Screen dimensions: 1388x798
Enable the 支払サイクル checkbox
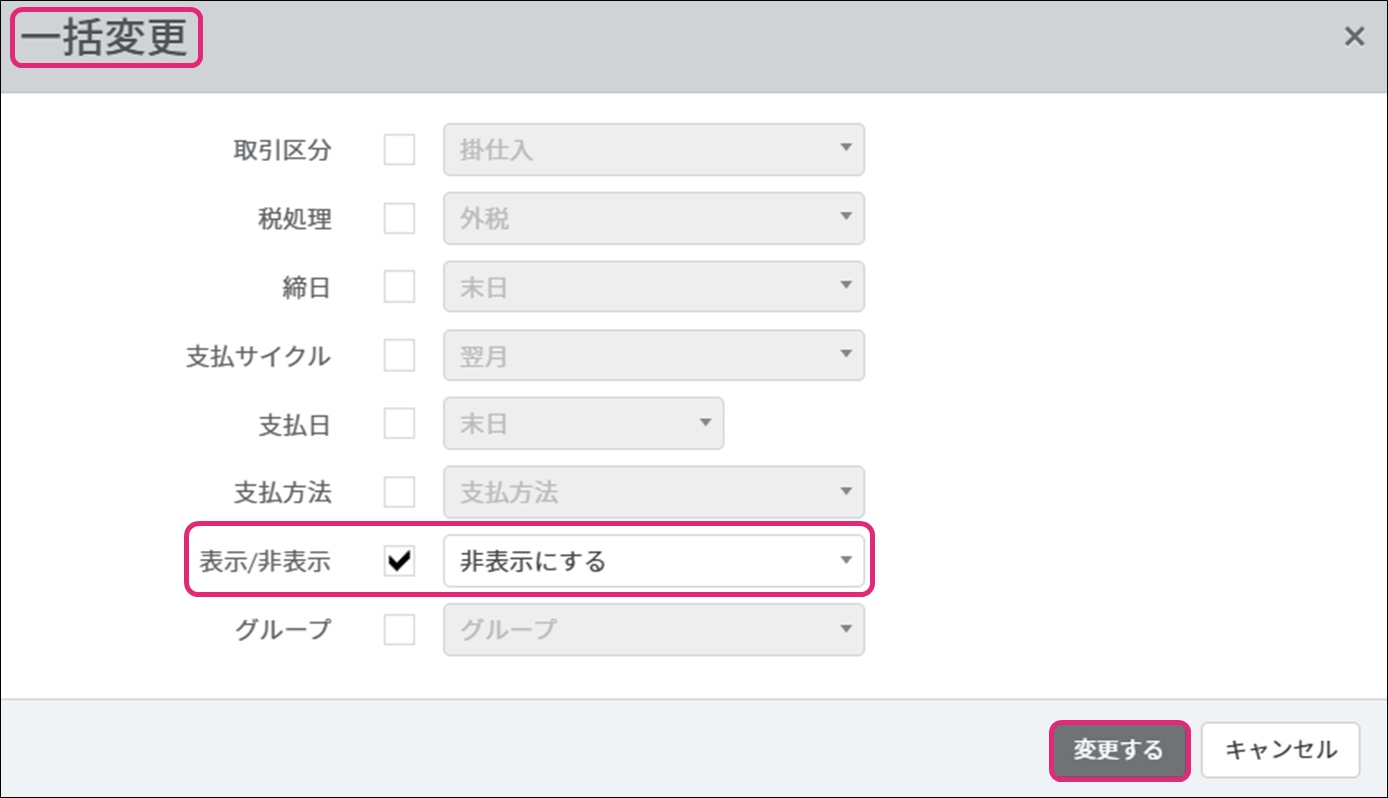(x=399, y=356)
